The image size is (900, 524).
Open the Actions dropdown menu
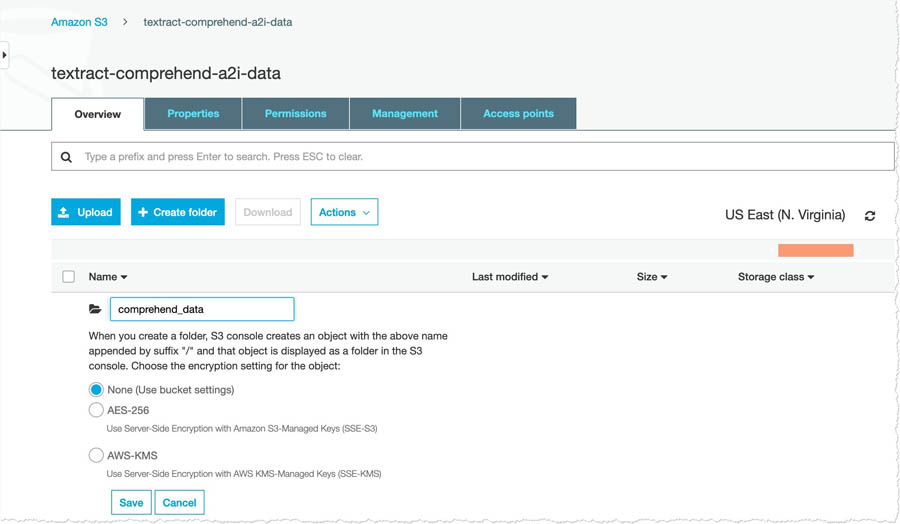click(x=344, y=212)
